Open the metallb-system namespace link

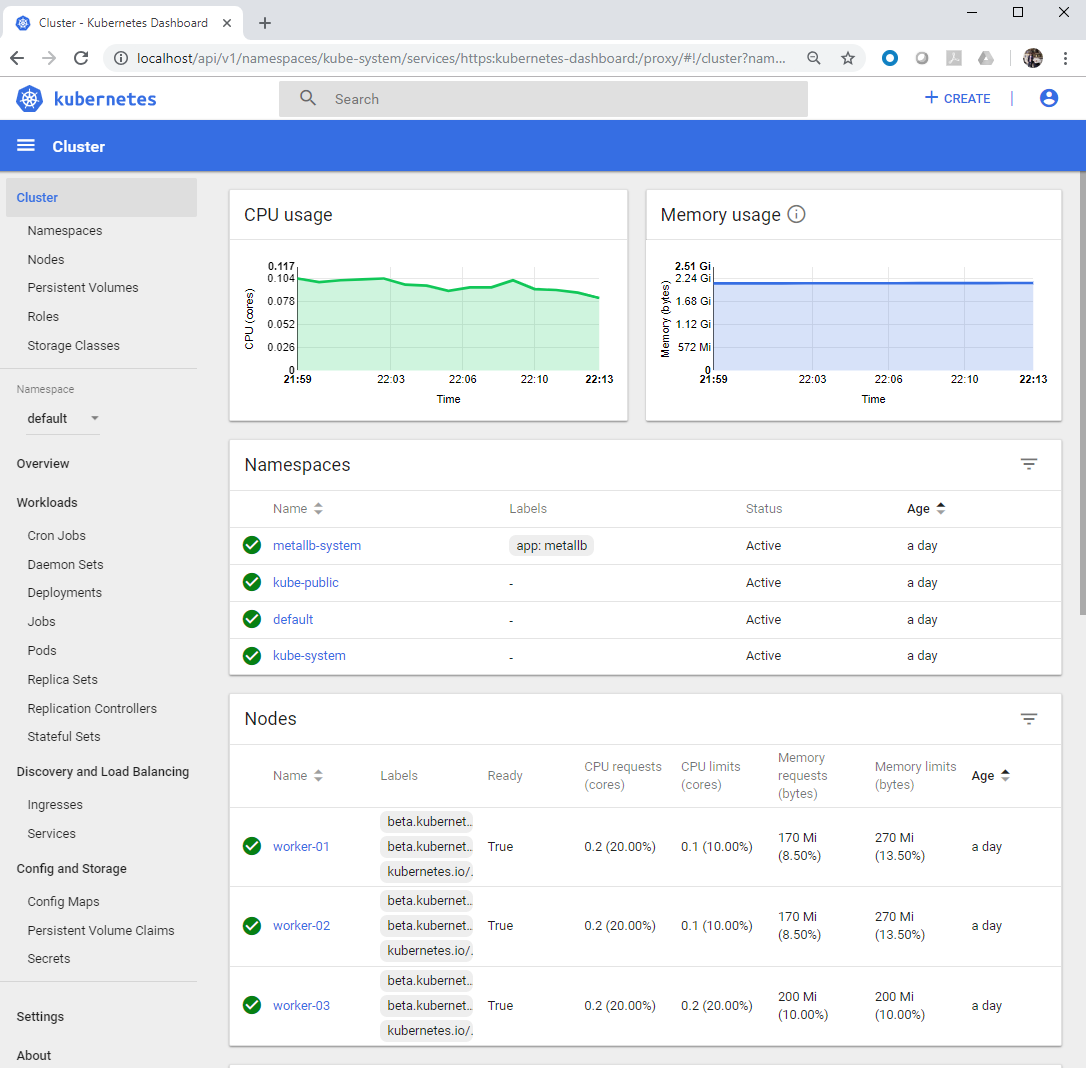click(x=317, y=546)
